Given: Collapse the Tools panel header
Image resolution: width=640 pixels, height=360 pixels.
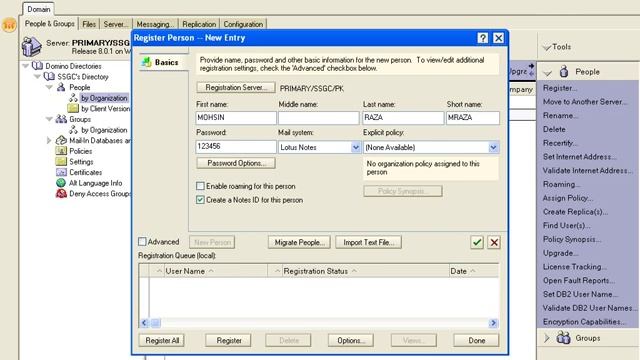Looking at the screenshot, I should pyautogui.click(x=547, y=47).
